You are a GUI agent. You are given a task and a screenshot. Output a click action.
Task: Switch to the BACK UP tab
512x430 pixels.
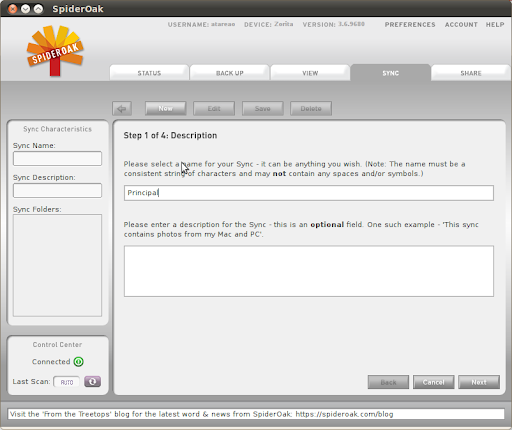[229, 73]
